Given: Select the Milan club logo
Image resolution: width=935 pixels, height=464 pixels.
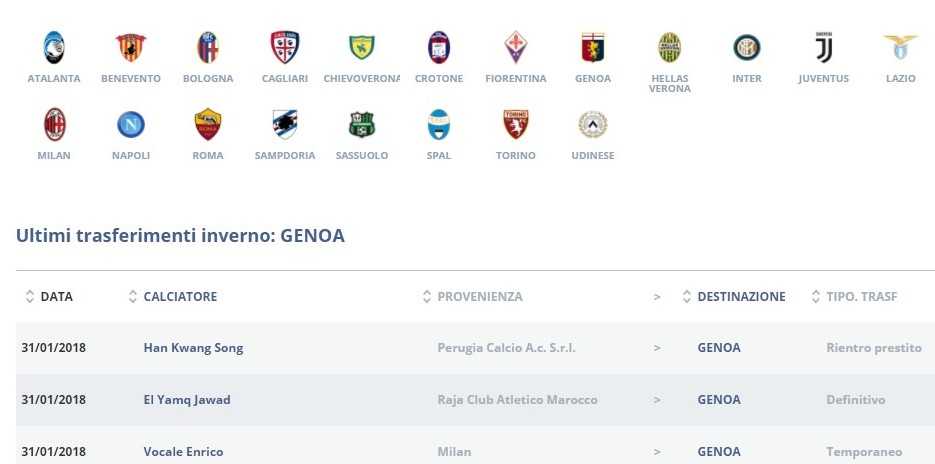Looking at the screenshot, I should (54, 124).
